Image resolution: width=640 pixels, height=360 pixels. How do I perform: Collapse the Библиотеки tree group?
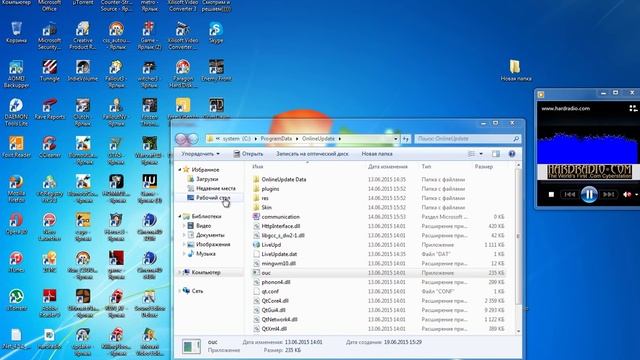pos(180,216)
